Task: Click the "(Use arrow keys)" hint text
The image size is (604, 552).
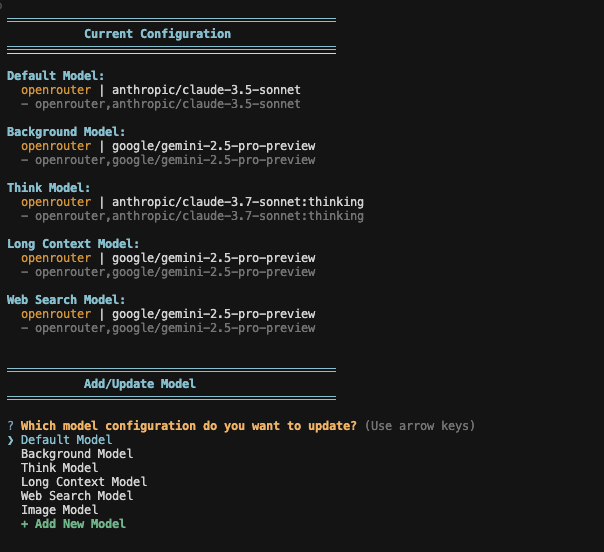Action: 420,426
